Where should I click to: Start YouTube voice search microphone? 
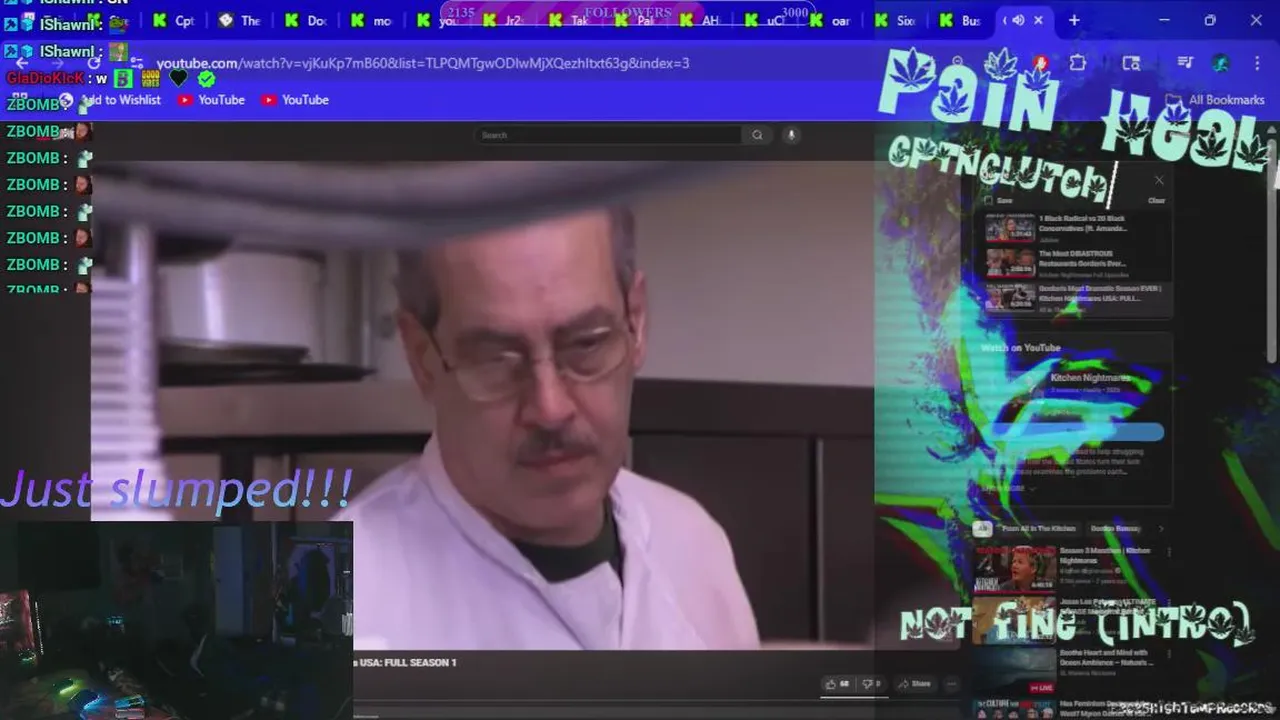pyautogui.click(x=790, y=135)
